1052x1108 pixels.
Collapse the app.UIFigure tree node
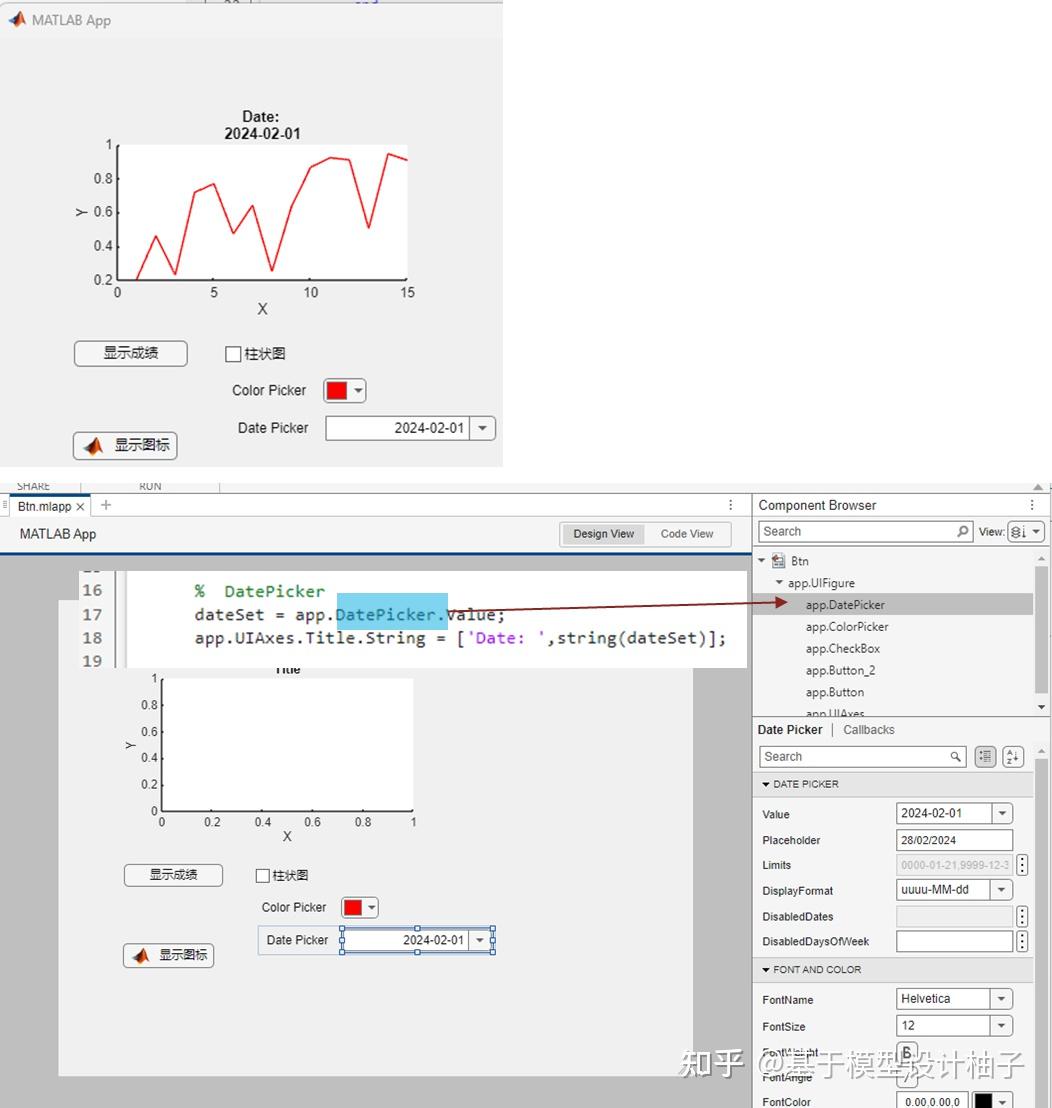(x=779, y=582)
